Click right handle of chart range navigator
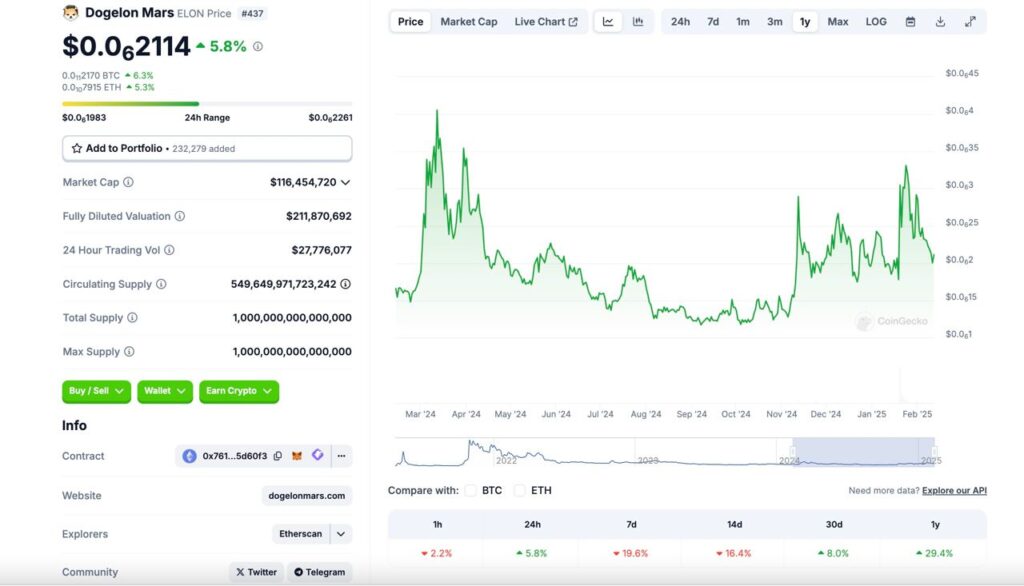The width and height of the screenshot is (1024, 586). click(x=935, y=452)
